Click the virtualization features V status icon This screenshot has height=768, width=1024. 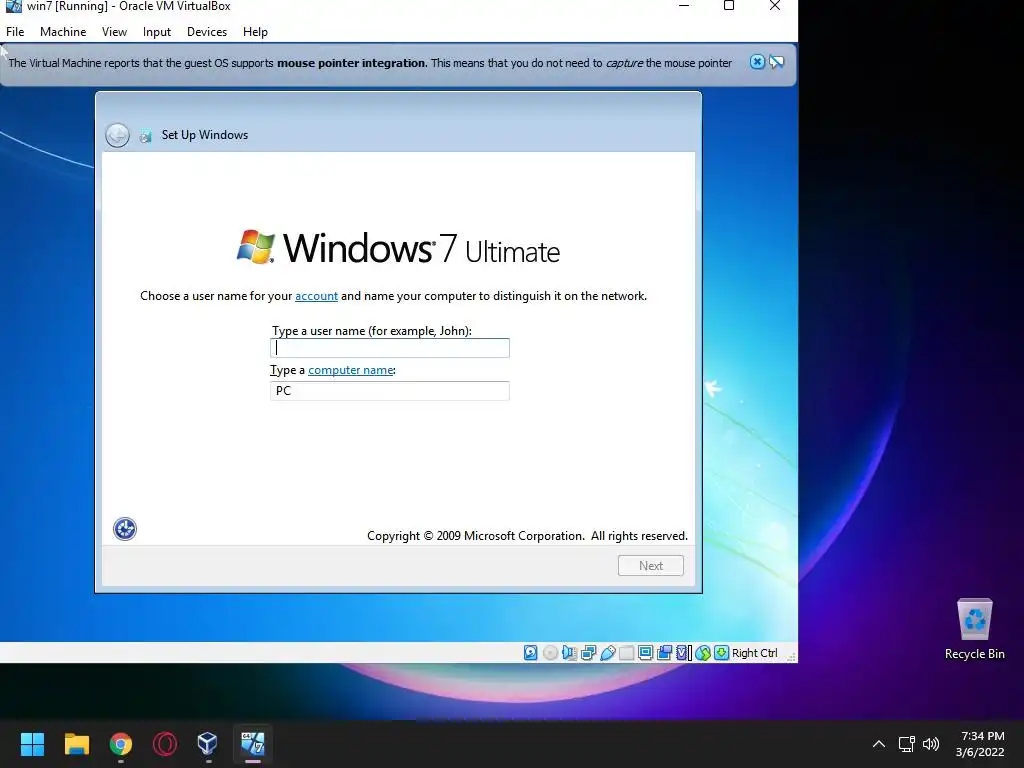683,652
